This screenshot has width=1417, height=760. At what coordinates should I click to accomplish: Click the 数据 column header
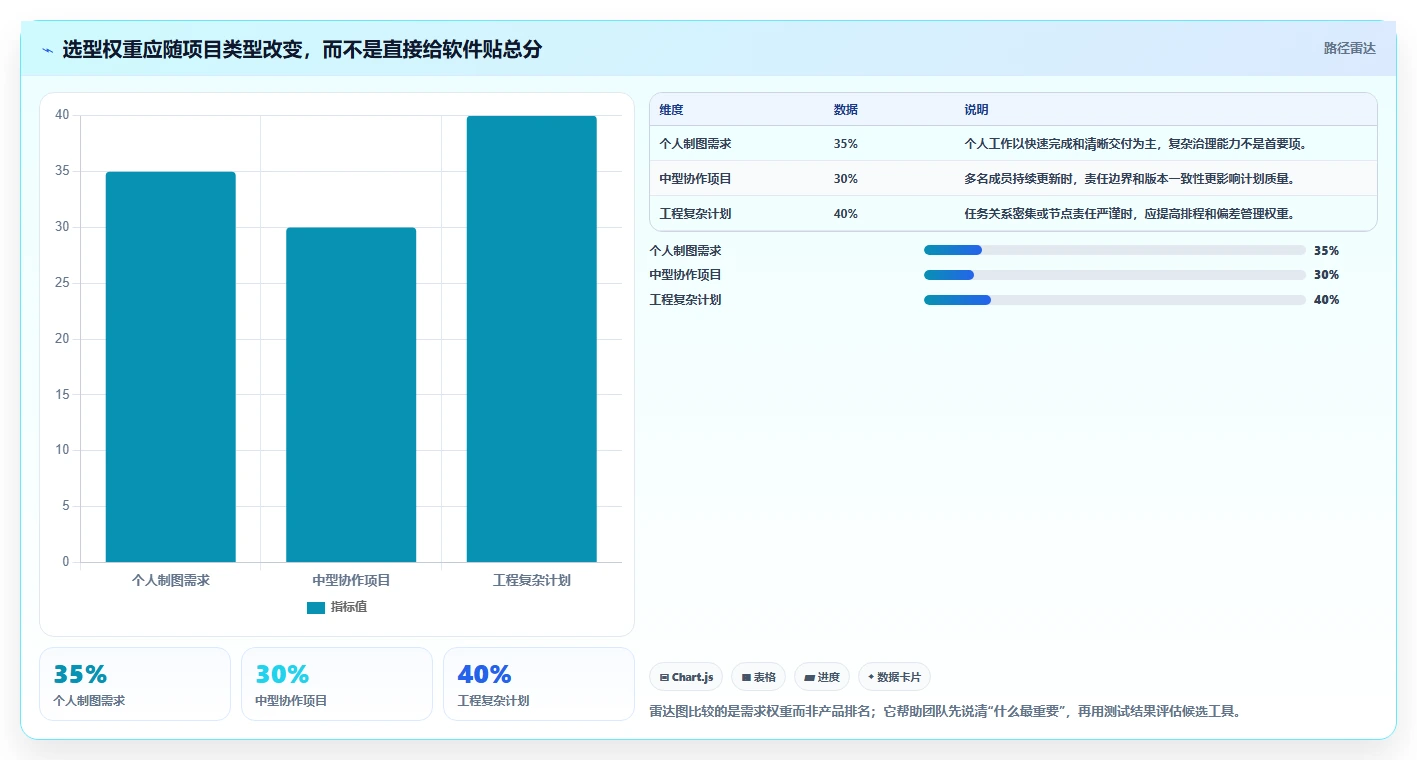click(x=845, y=110)
